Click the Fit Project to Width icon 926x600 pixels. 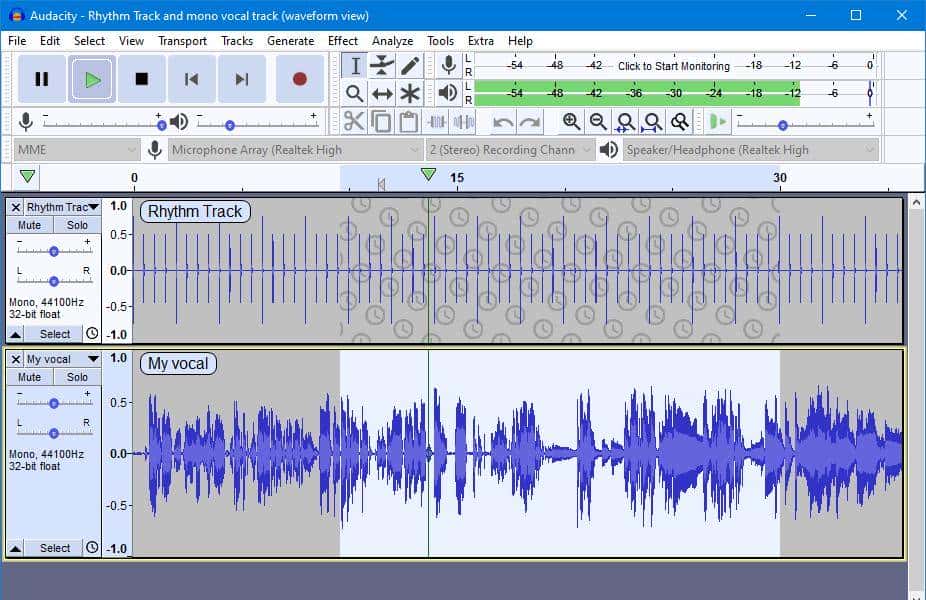(x=651, y=121)
